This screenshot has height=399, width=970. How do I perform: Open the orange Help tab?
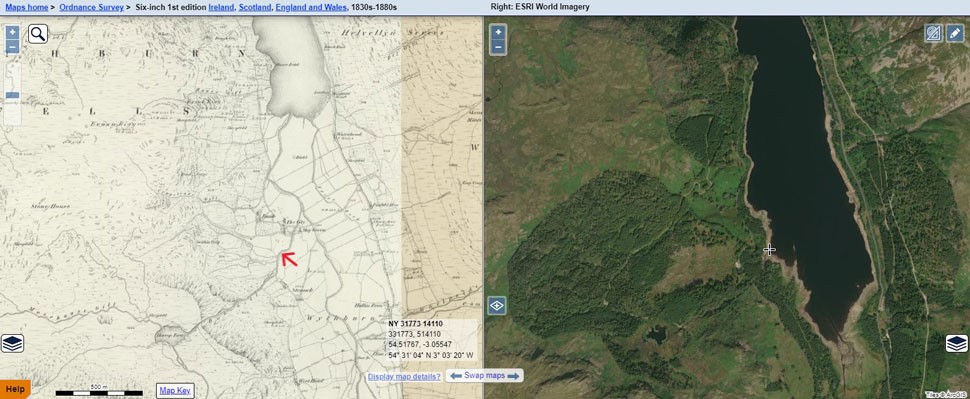[15, 389]
